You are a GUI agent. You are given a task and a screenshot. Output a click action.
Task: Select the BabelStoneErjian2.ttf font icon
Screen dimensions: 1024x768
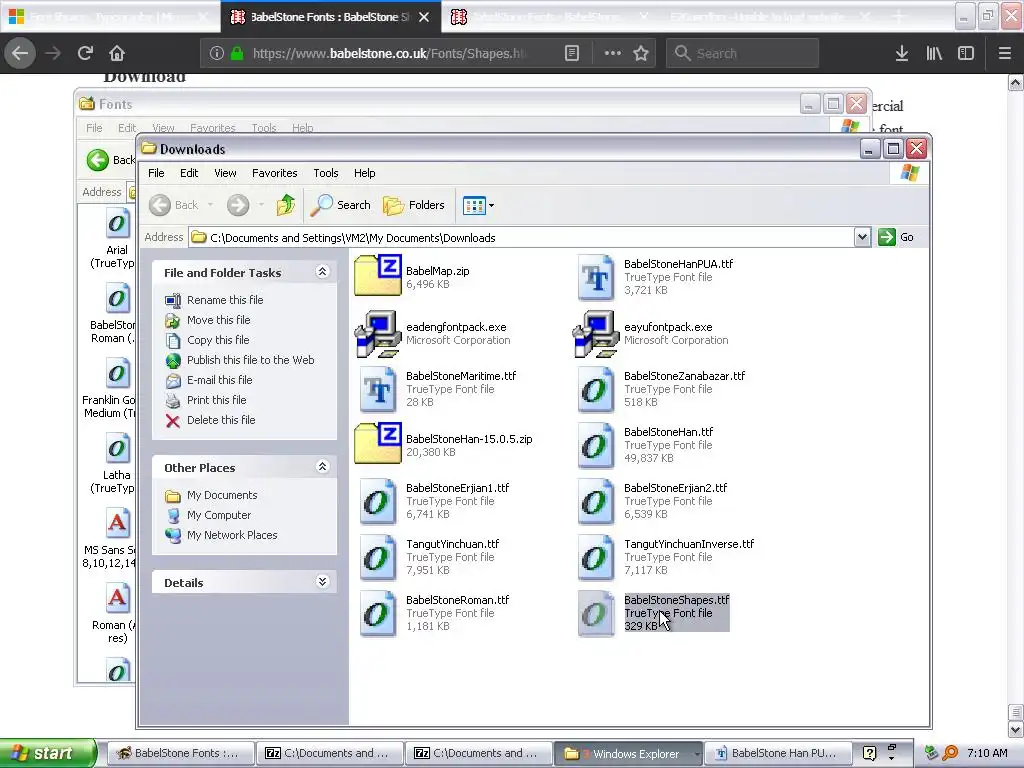pos(596,502)
